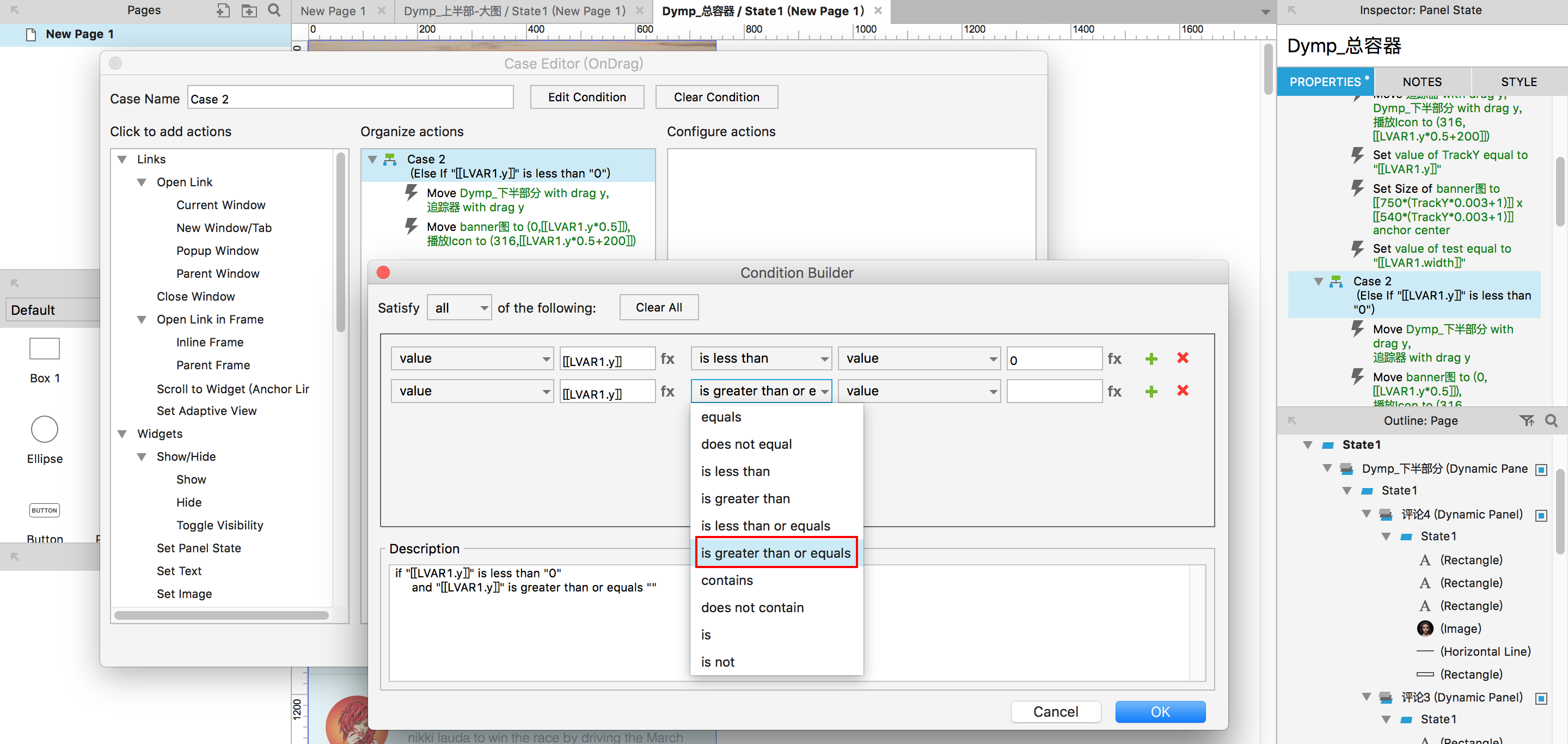1568x744 pixels.
Task: Toggle visibility box for 评论3 dynamic panel
Action: click(1541, 698)
